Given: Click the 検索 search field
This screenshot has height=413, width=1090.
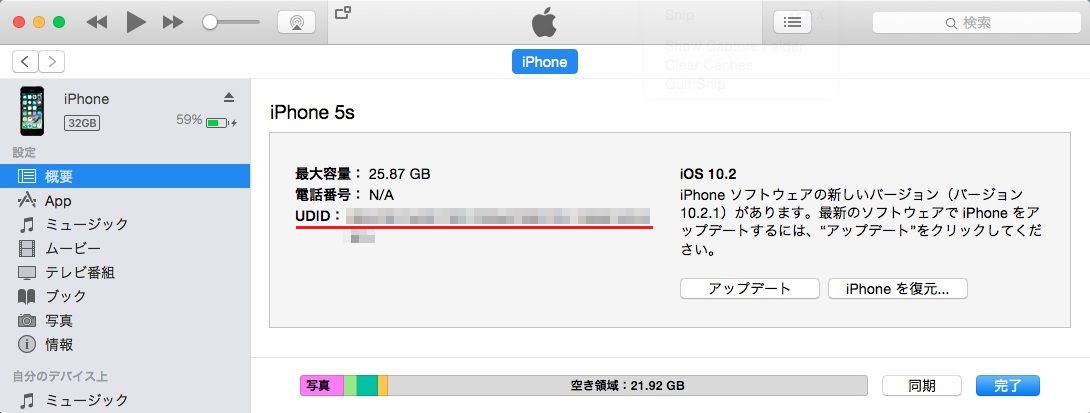Looking at the screenshot, I should click(977, 23).
